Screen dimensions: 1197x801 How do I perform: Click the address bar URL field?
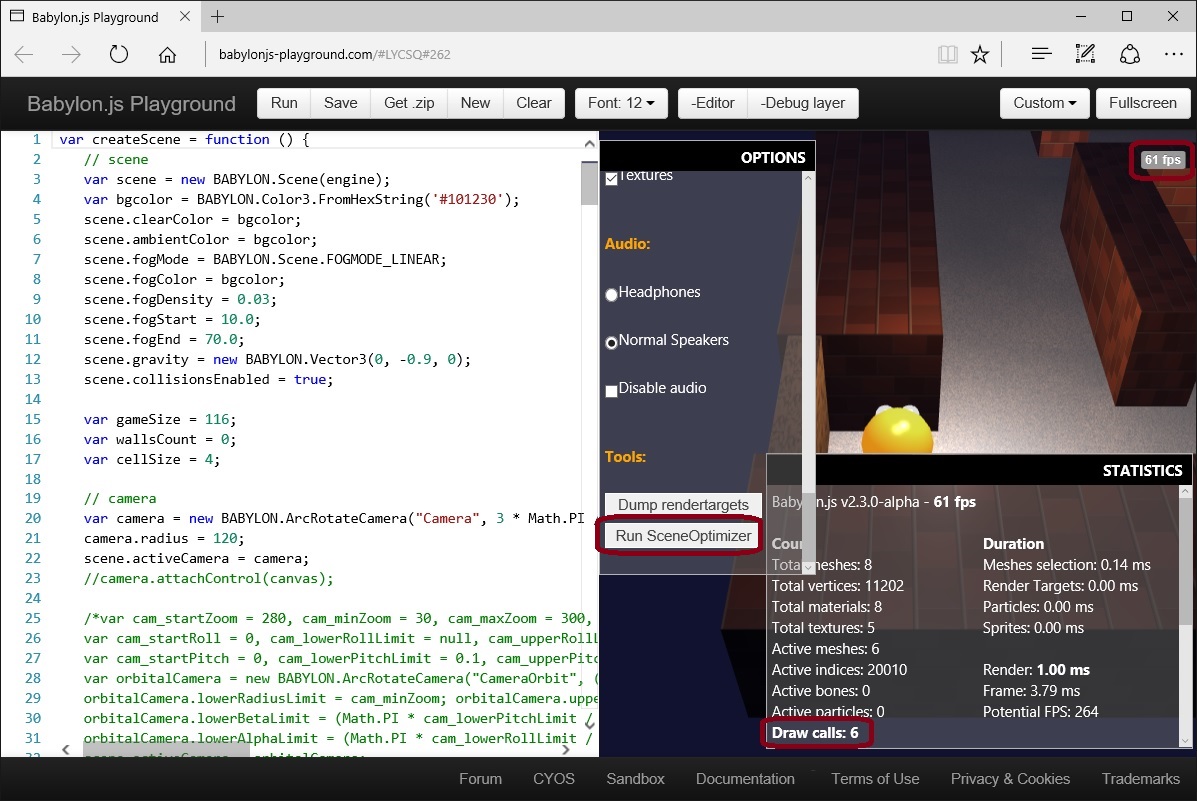click(x=565, y=54)
